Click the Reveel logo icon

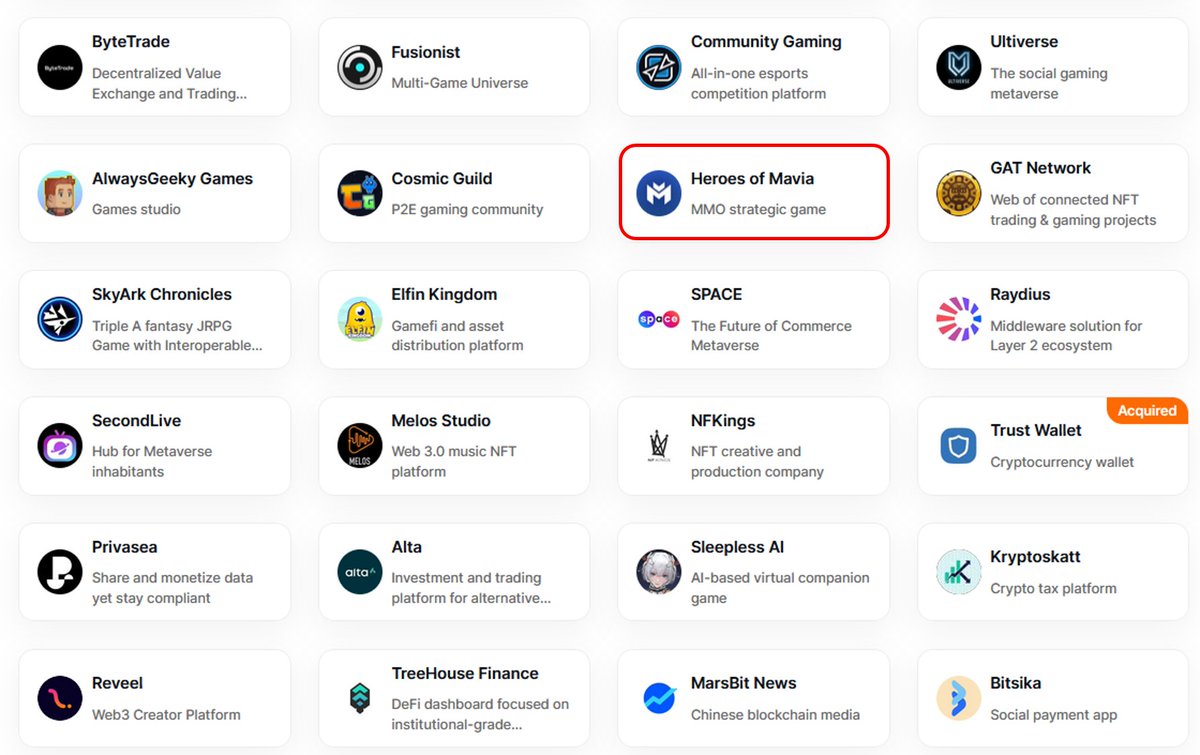coord(60,698)
